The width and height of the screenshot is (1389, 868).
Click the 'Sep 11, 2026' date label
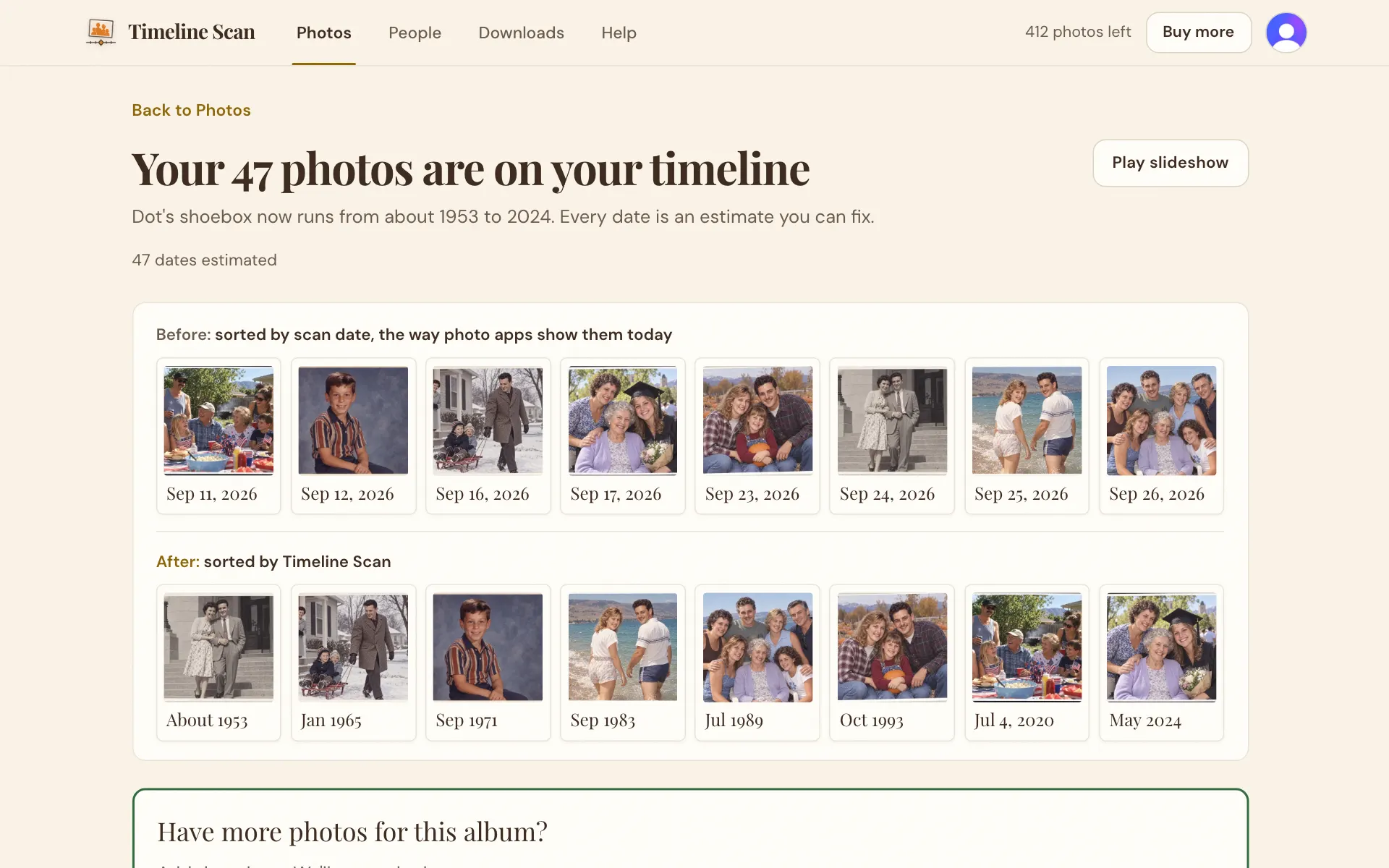point(212,494)
